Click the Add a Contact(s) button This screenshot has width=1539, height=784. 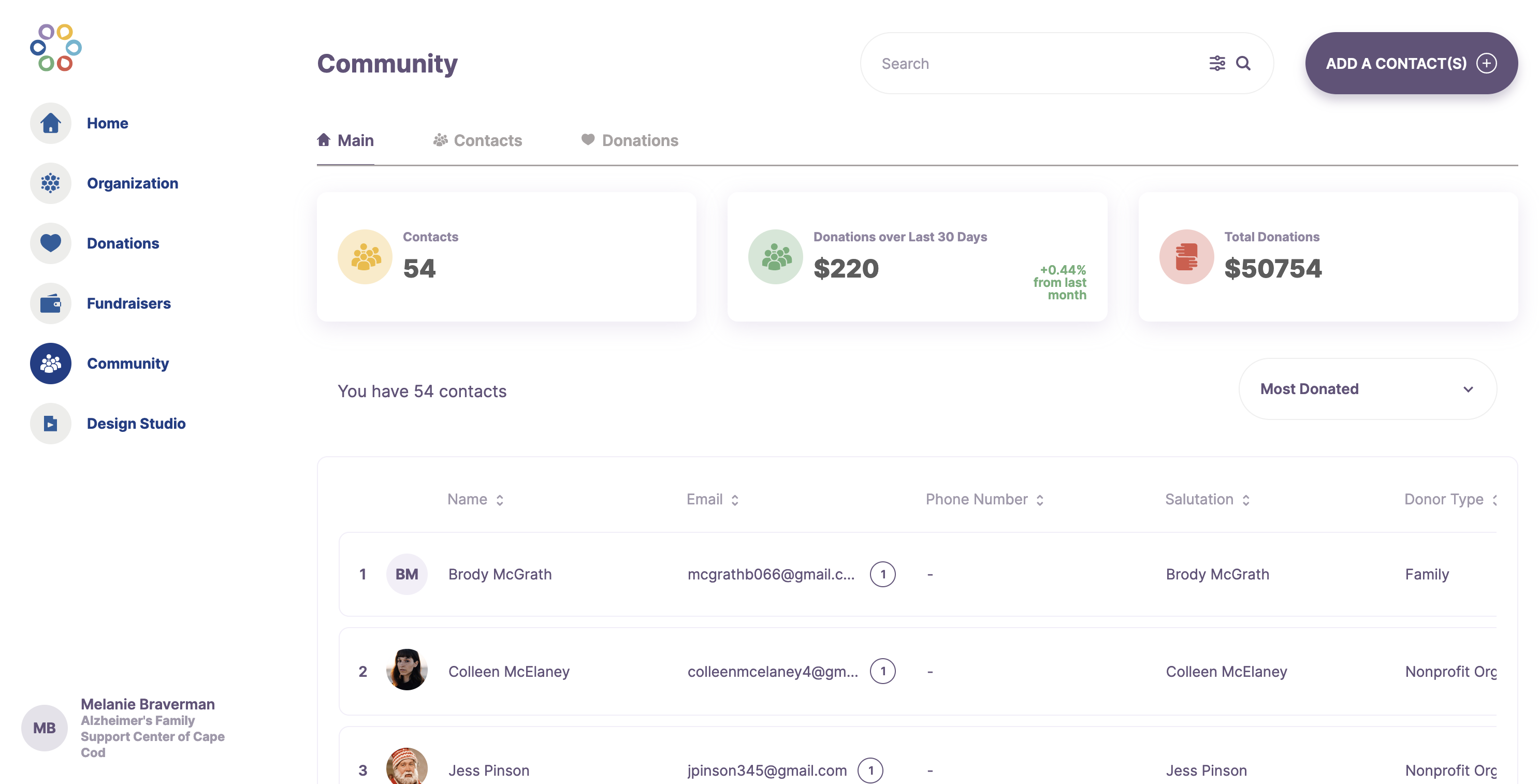click(x=1411, y=63)
